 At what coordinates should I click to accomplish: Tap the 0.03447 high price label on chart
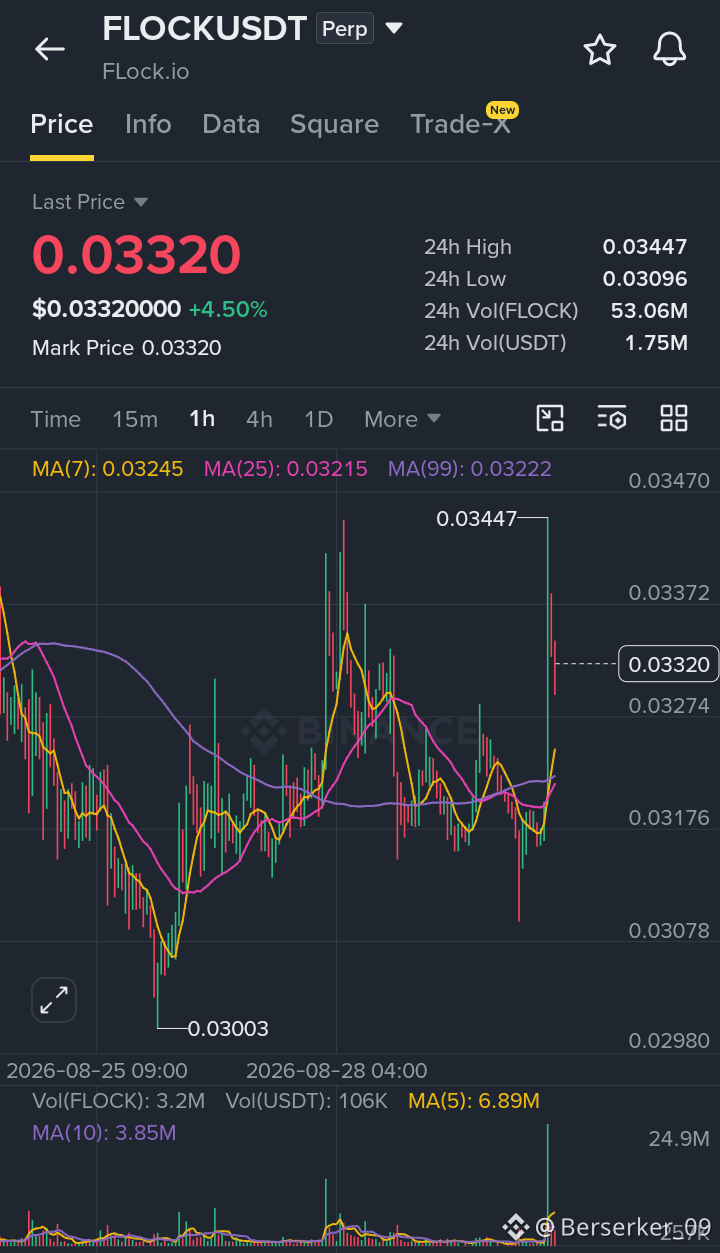coord(477,518)
